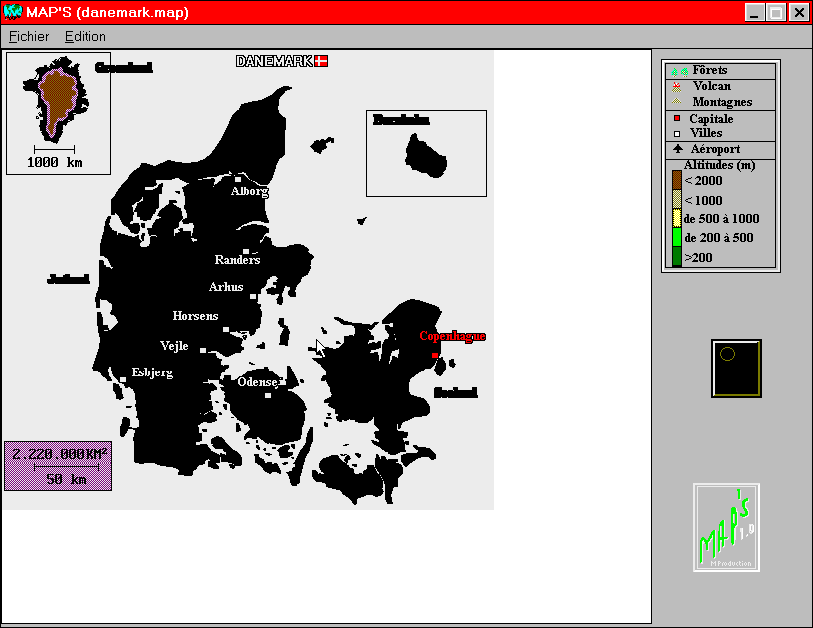Screen dimensions: 813x628
Task: Click the white Villes square in legend
Action: click(677, 133)
